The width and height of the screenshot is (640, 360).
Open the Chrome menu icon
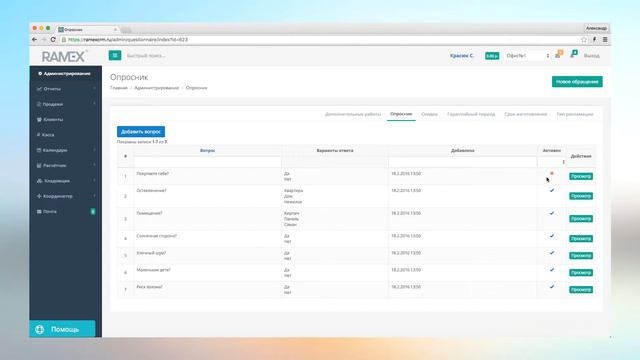(x=605, y=40)
